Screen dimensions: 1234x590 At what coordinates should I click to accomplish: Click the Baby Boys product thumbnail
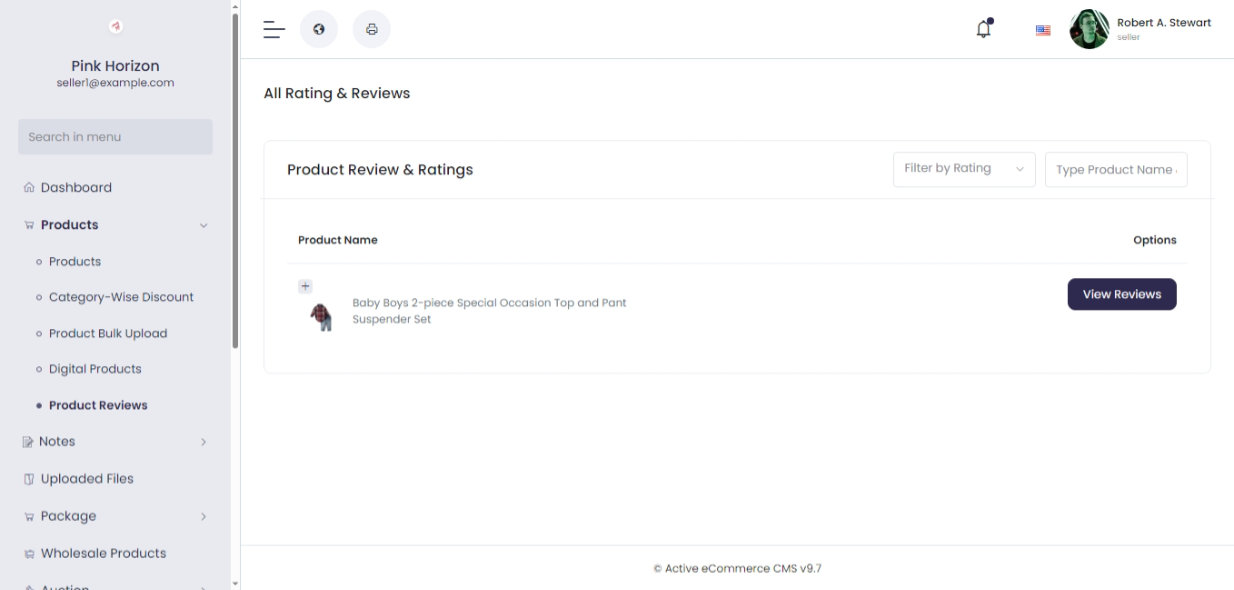[x=322, y=318]
